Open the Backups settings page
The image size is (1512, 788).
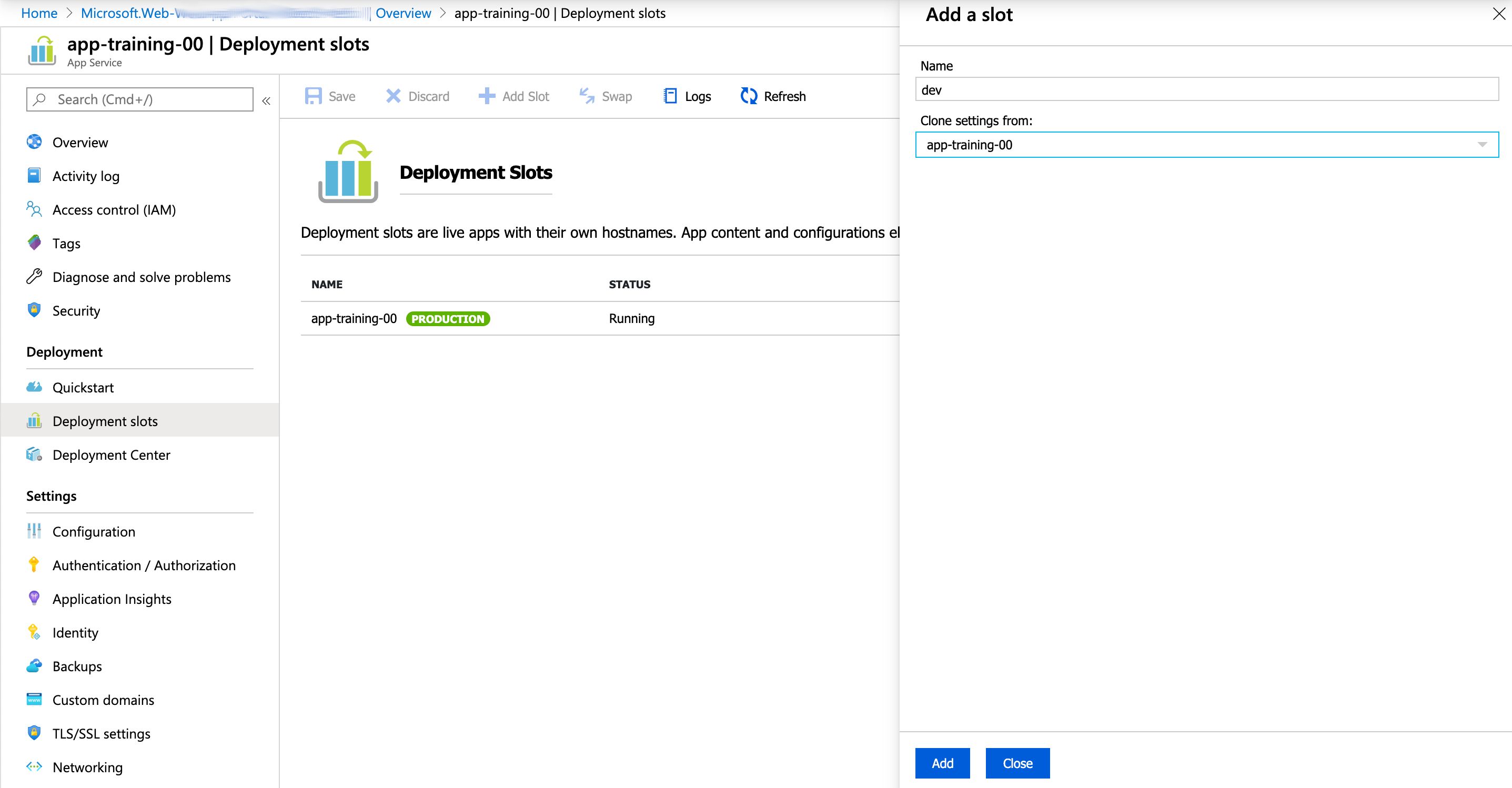pyautogui.click(x=77, y=666)
